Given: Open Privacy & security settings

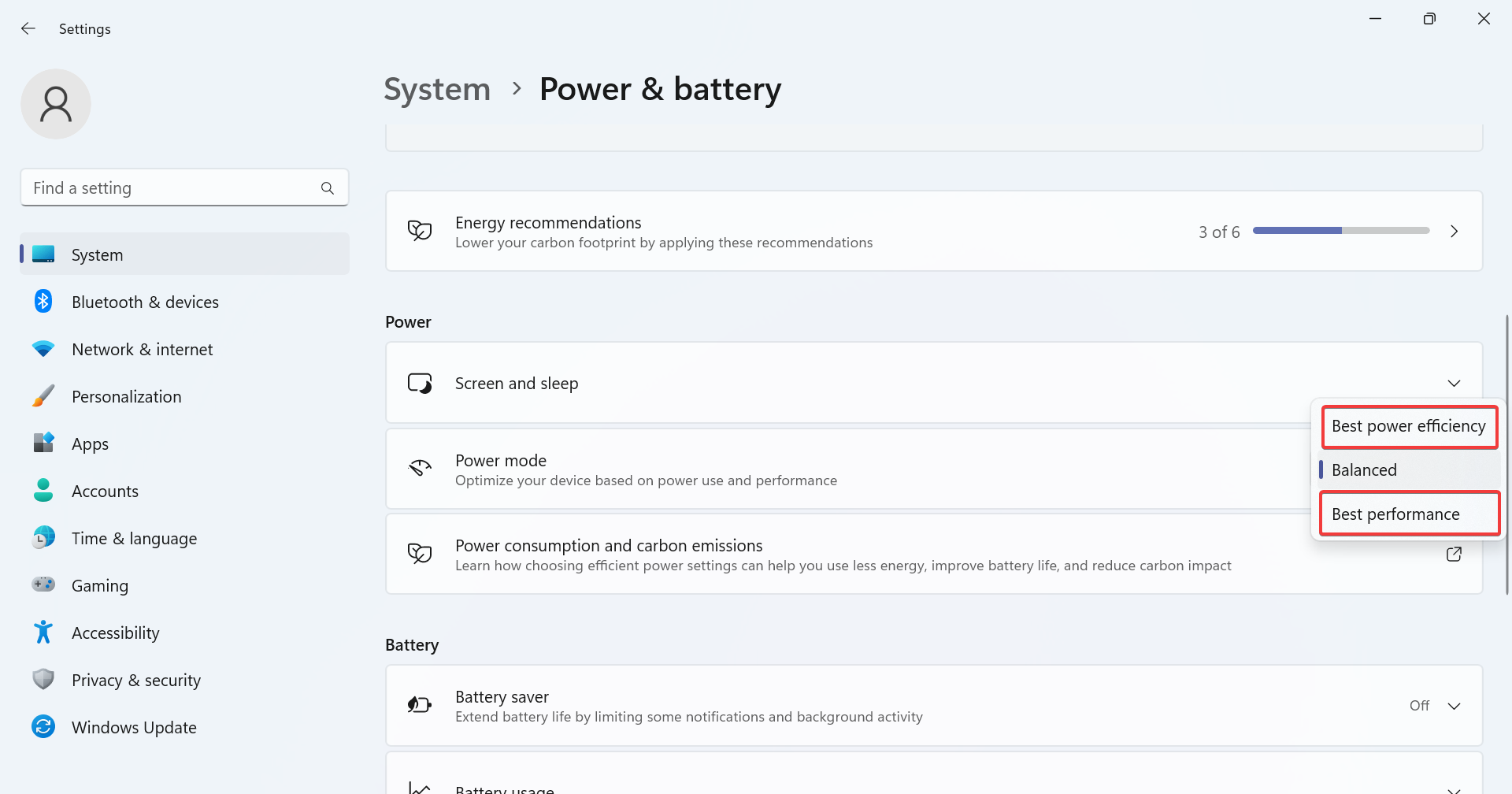Looking at the screenshot, I should [x=184, y=680].
